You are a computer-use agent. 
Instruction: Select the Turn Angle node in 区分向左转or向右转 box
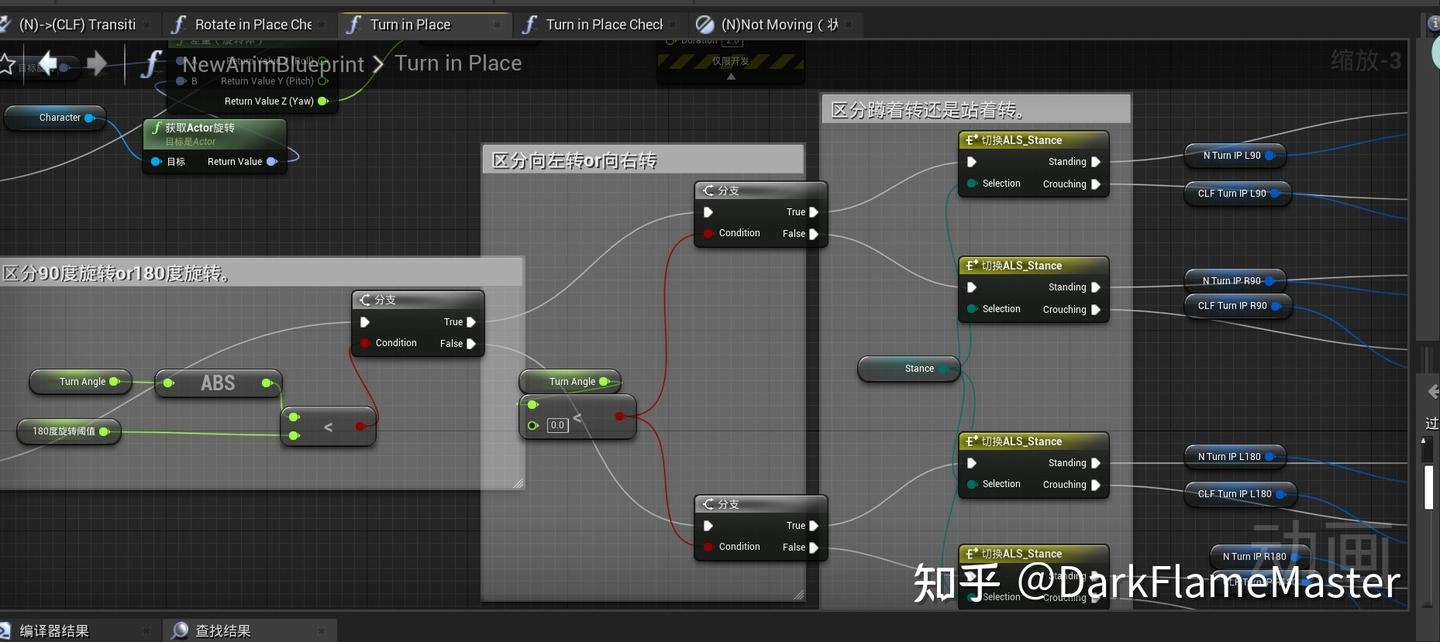click(570, 382)
